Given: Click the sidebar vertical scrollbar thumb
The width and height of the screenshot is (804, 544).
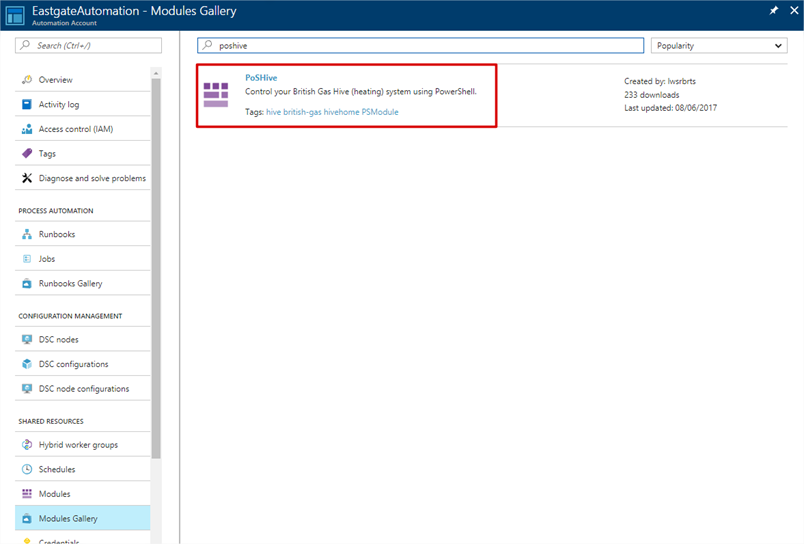Looking at the screenshot, I should (x=156, y=268).
